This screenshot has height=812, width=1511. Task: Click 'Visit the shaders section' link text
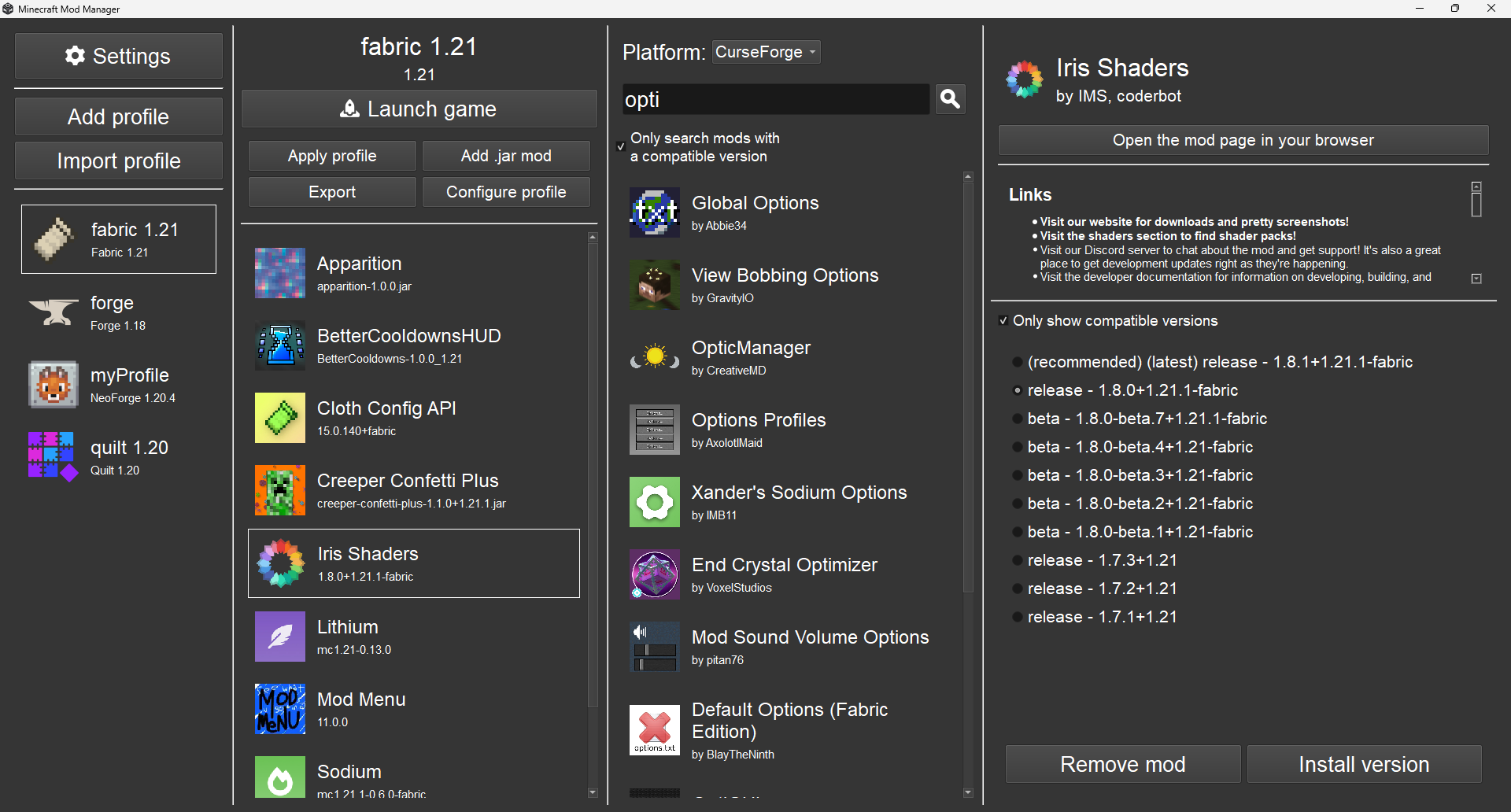[x=1168, y=236]
